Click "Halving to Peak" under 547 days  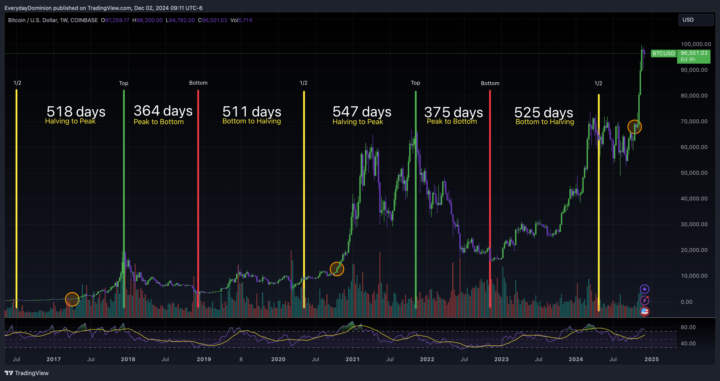click(x=358, y=122)
